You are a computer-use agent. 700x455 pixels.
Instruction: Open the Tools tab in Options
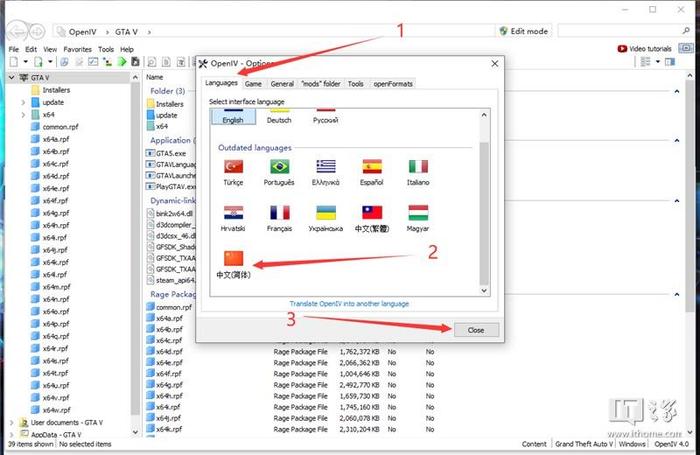click(355, 83)
